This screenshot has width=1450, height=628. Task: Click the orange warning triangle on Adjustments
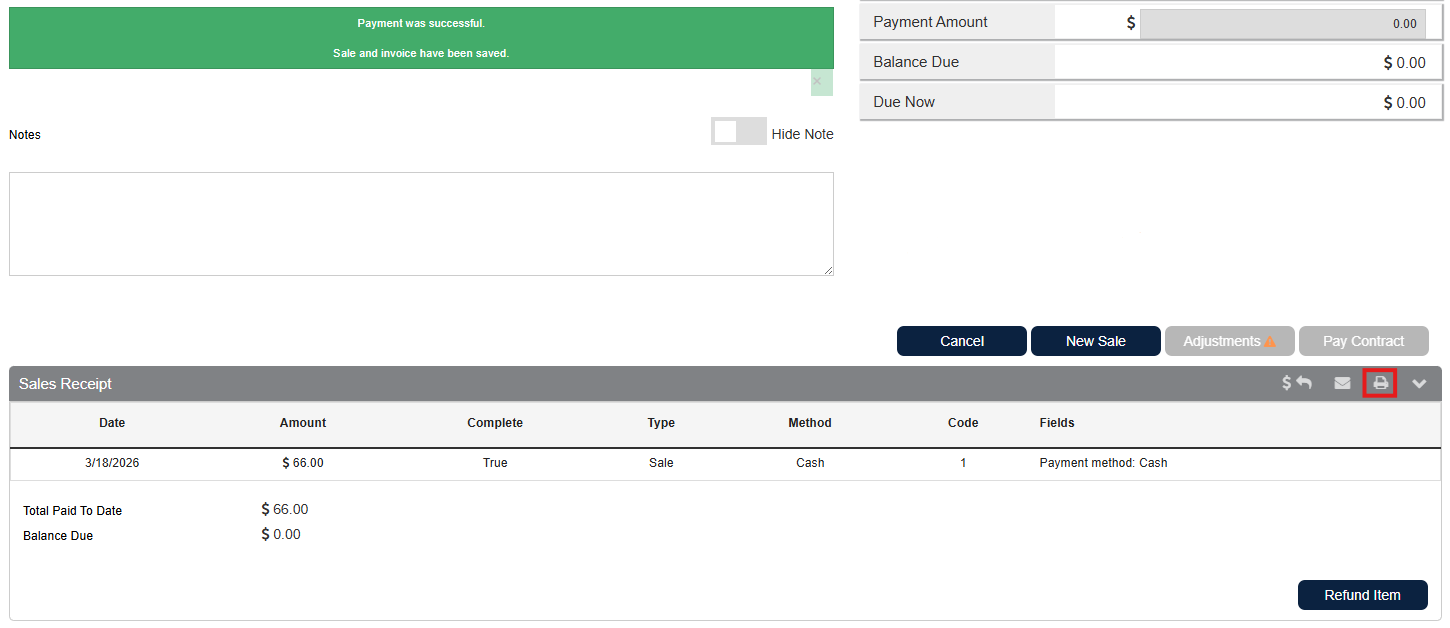[x=1270, y=341]
